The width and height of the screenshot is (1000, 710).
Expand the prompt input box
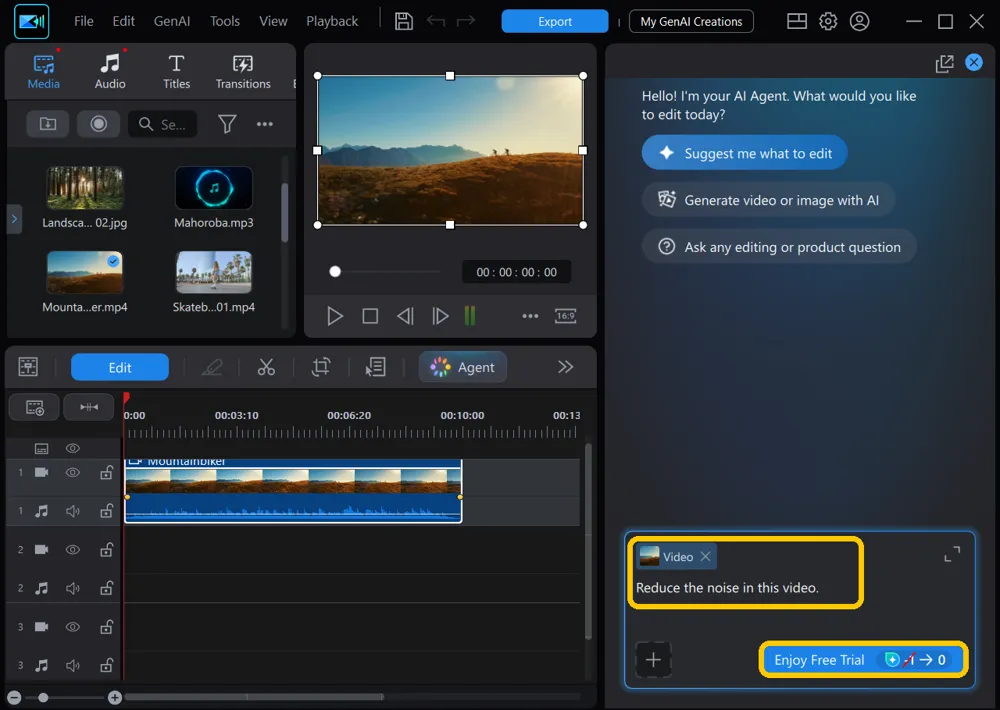click(x=952, y=554)
